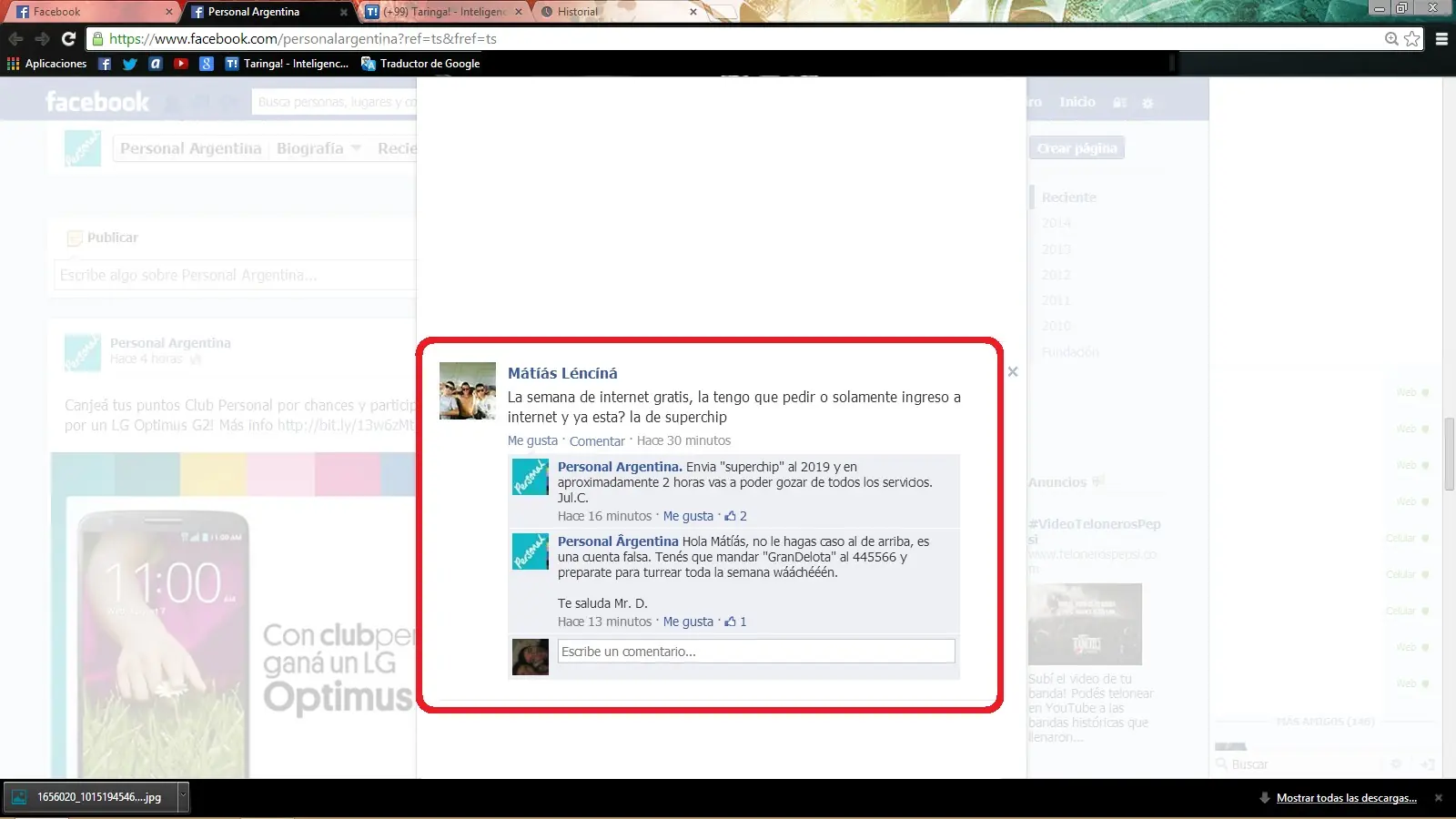Open the Chrome menu

click(x=1441, y=39)
